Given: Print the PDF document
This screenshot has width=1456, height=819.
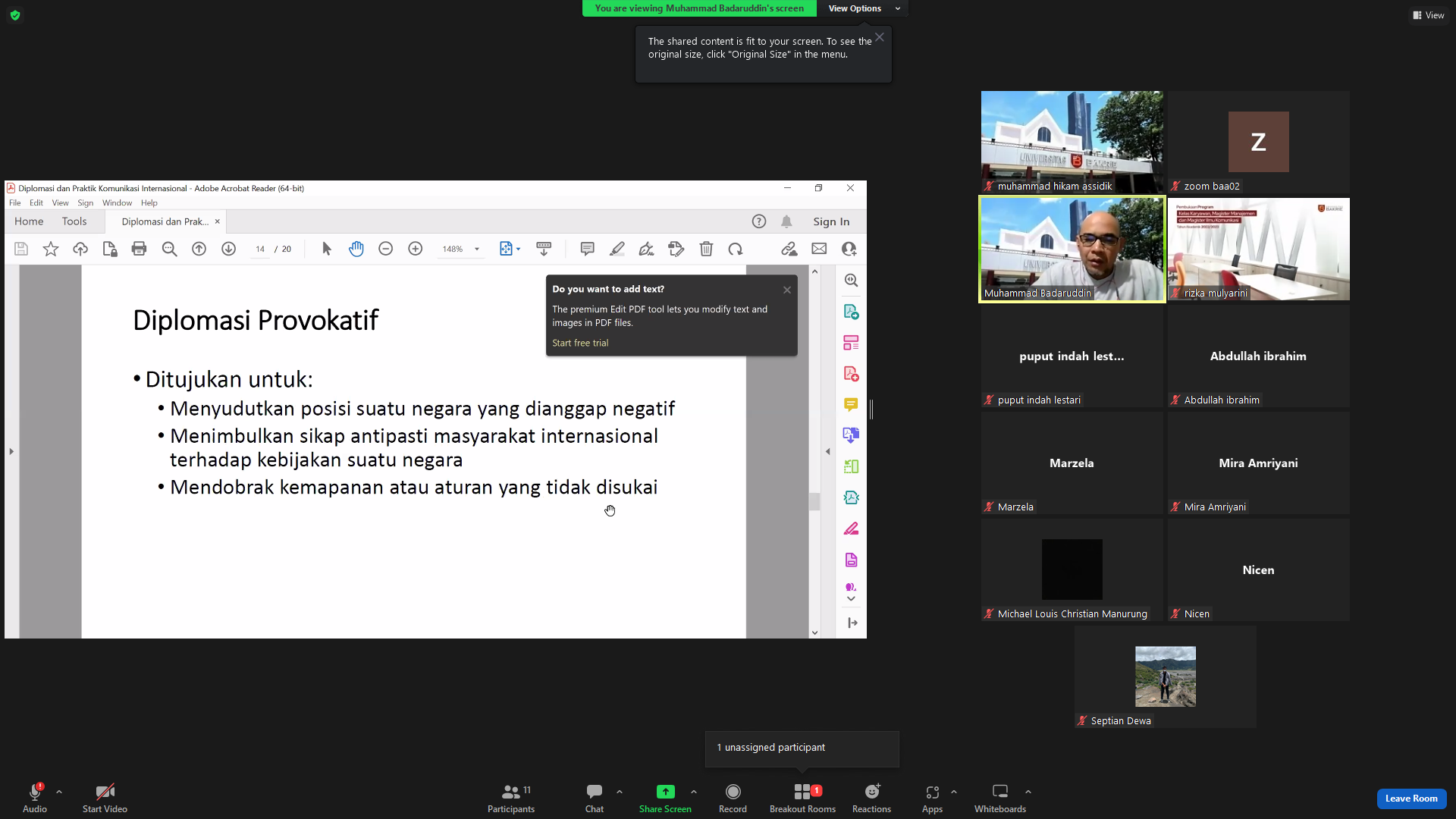Looking at the screenshot, I should (139, 249).
